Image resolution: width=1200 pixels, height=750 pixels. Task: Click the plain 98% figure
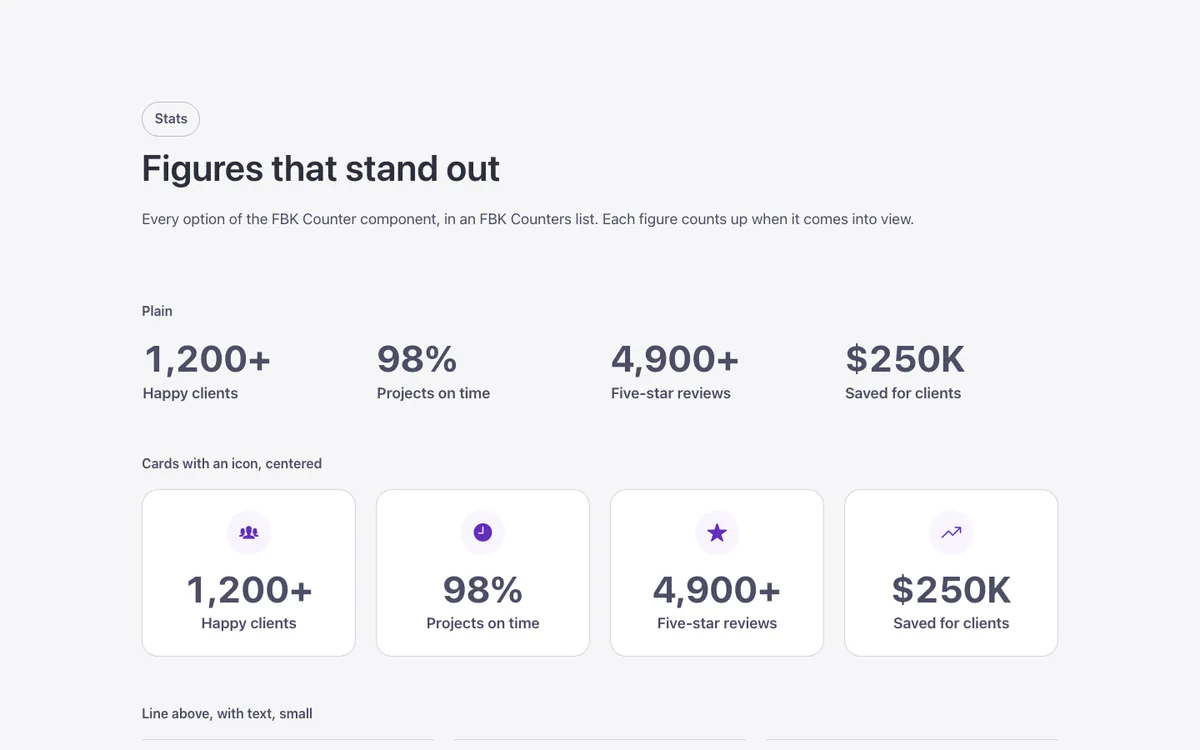[417, 359]
